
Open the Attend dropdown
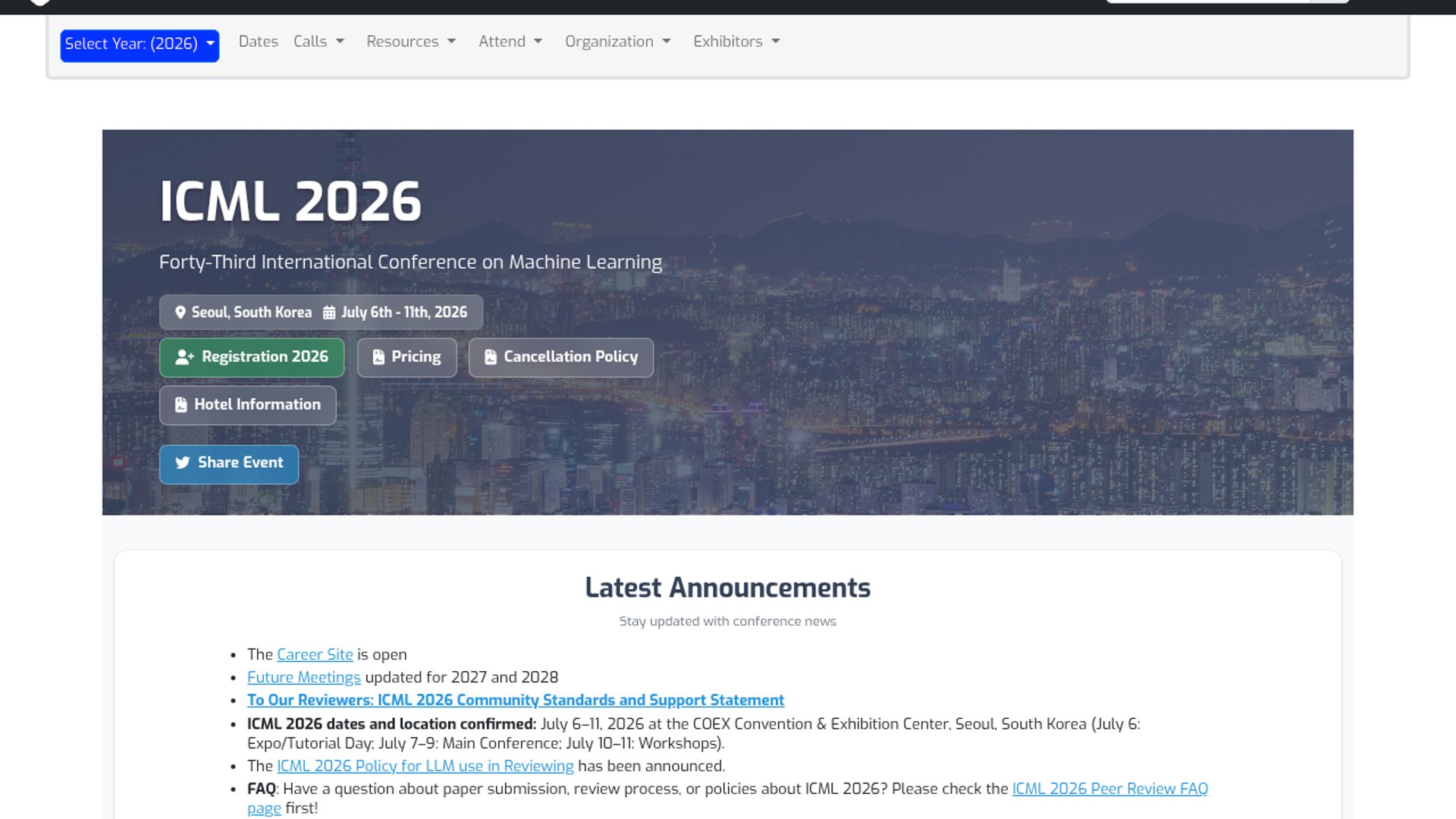point(510,42)
